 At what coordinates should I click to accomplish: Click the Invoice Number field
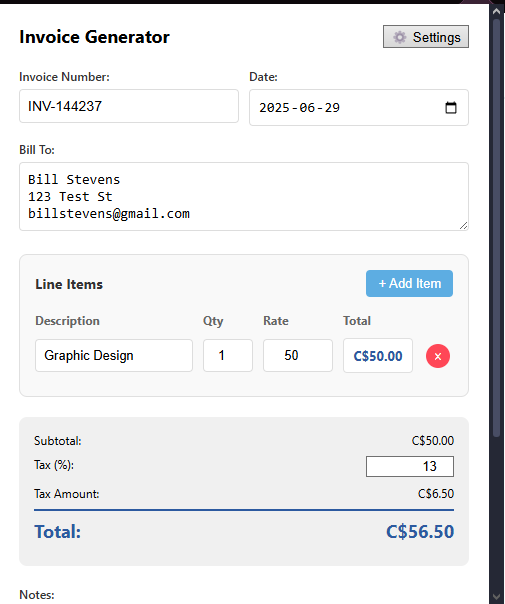tap(129, 106)
